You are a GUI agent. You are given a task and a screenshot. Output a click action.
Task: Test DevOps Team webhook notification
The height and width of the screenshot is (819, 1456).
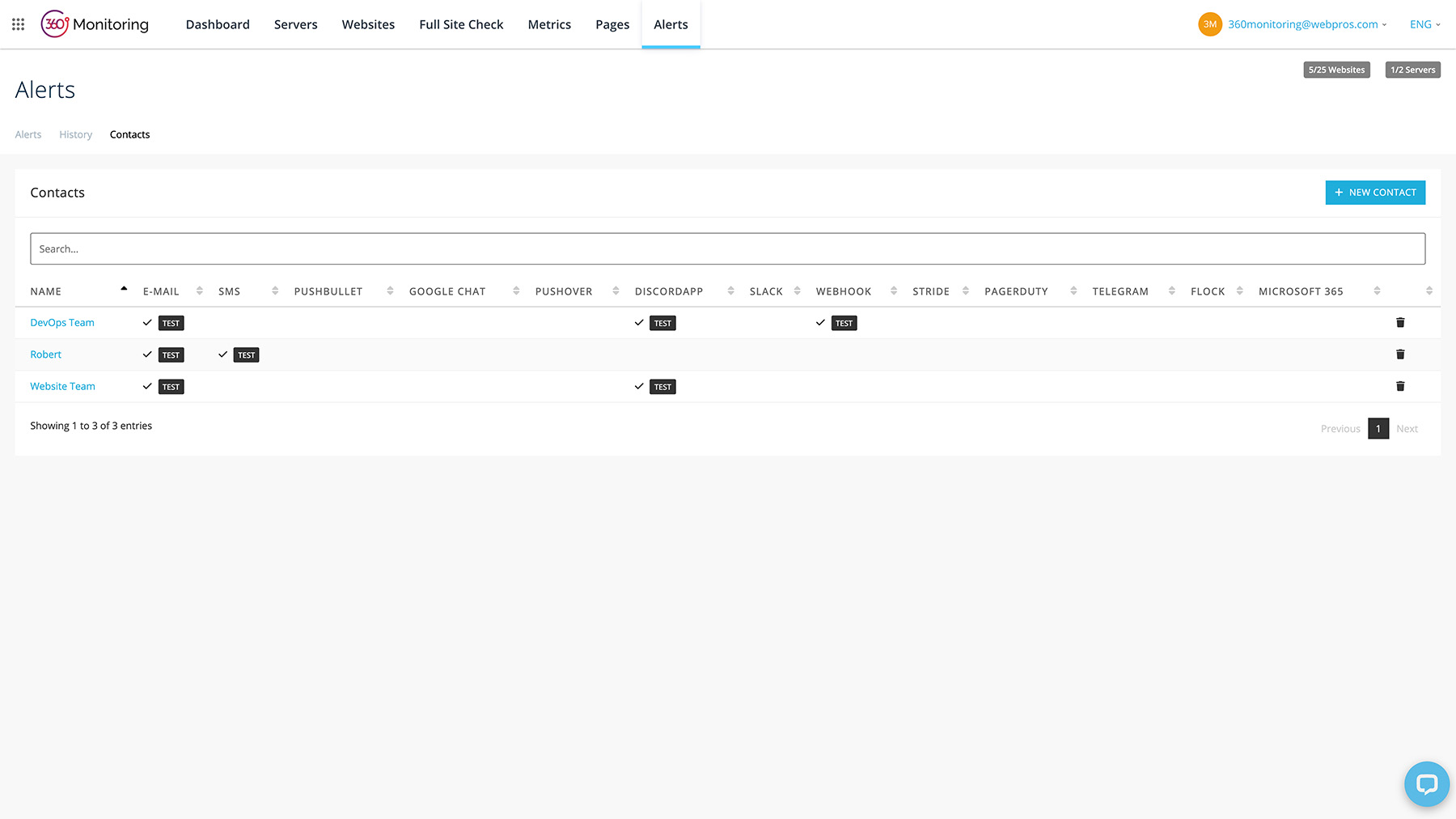click(844, 323)
